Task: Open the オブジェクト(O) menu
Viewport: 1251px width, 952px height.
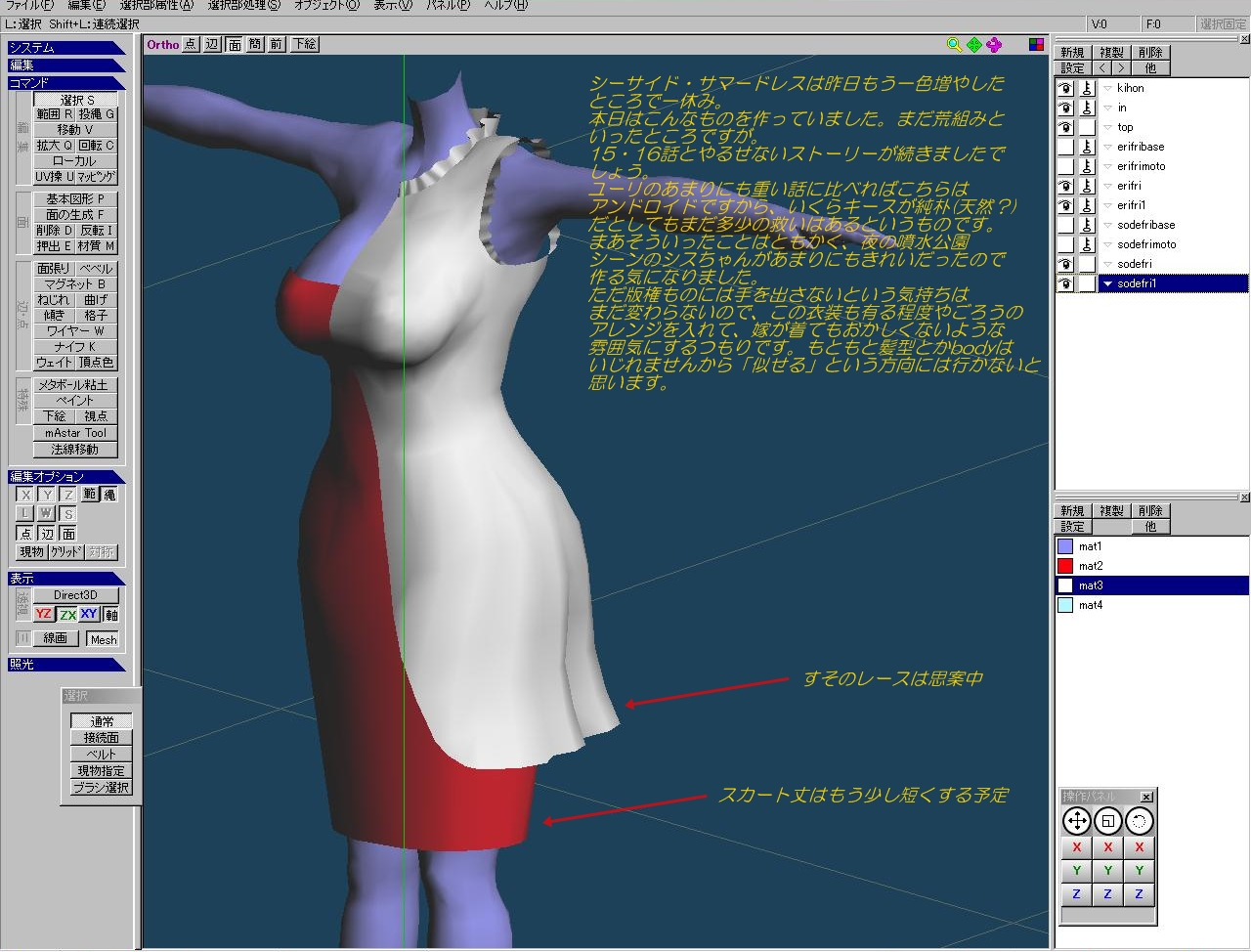Action: 325,6
